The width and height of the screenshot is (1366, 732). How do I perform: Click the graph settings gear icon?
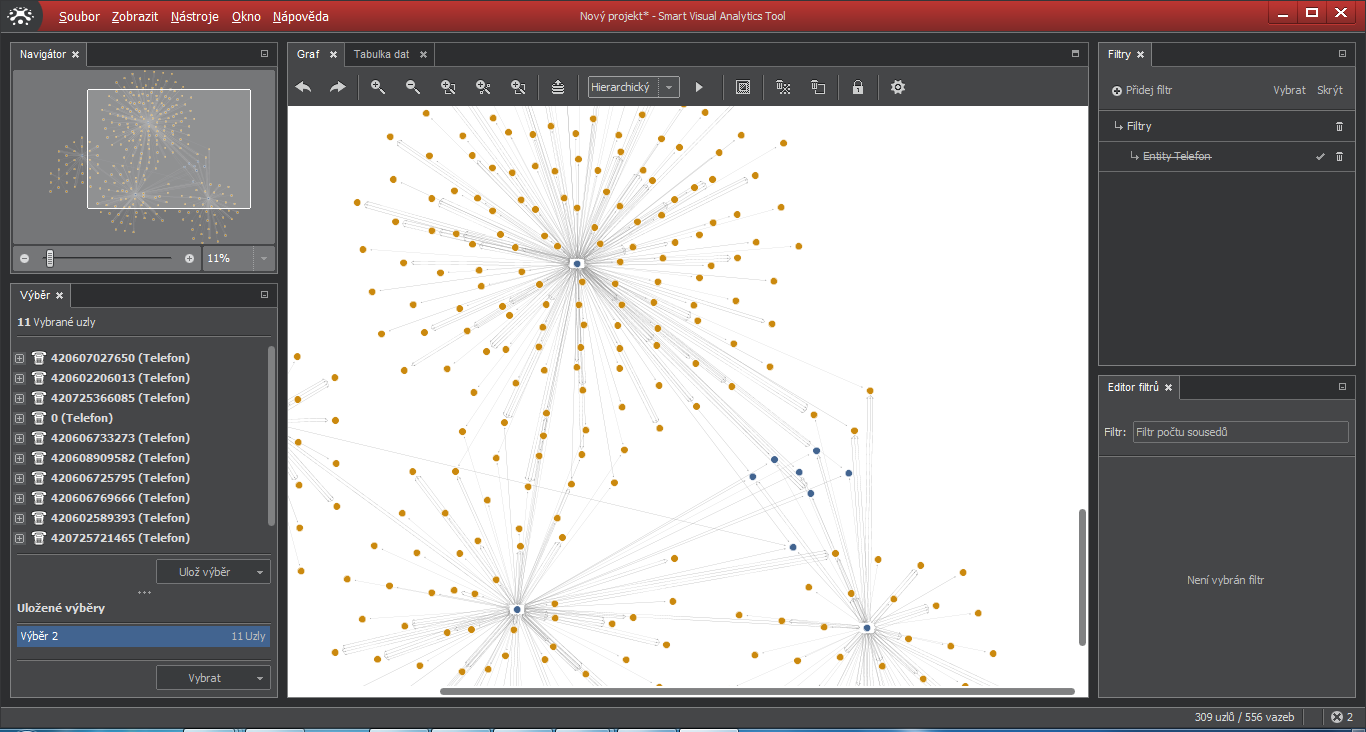[898, 88]
